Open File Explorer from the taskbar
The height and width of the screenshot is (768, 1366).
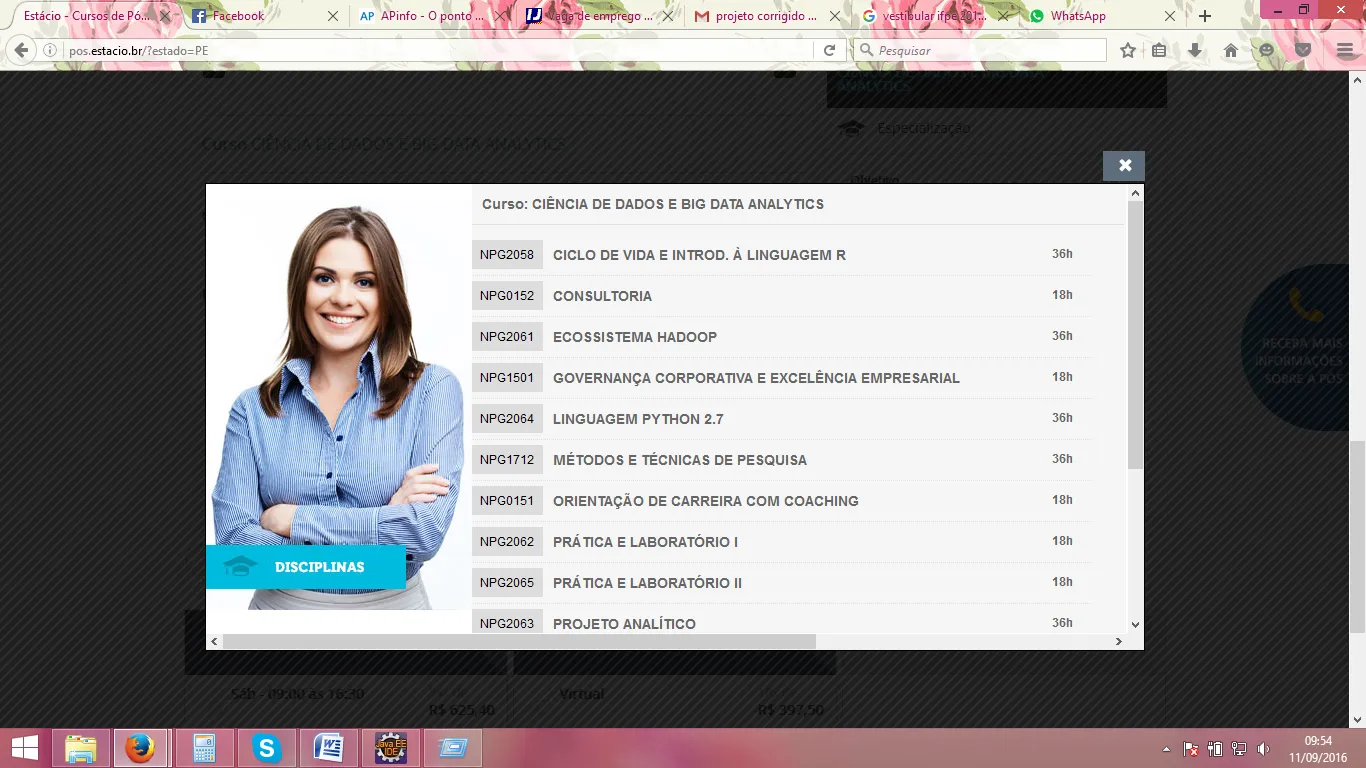80,748
